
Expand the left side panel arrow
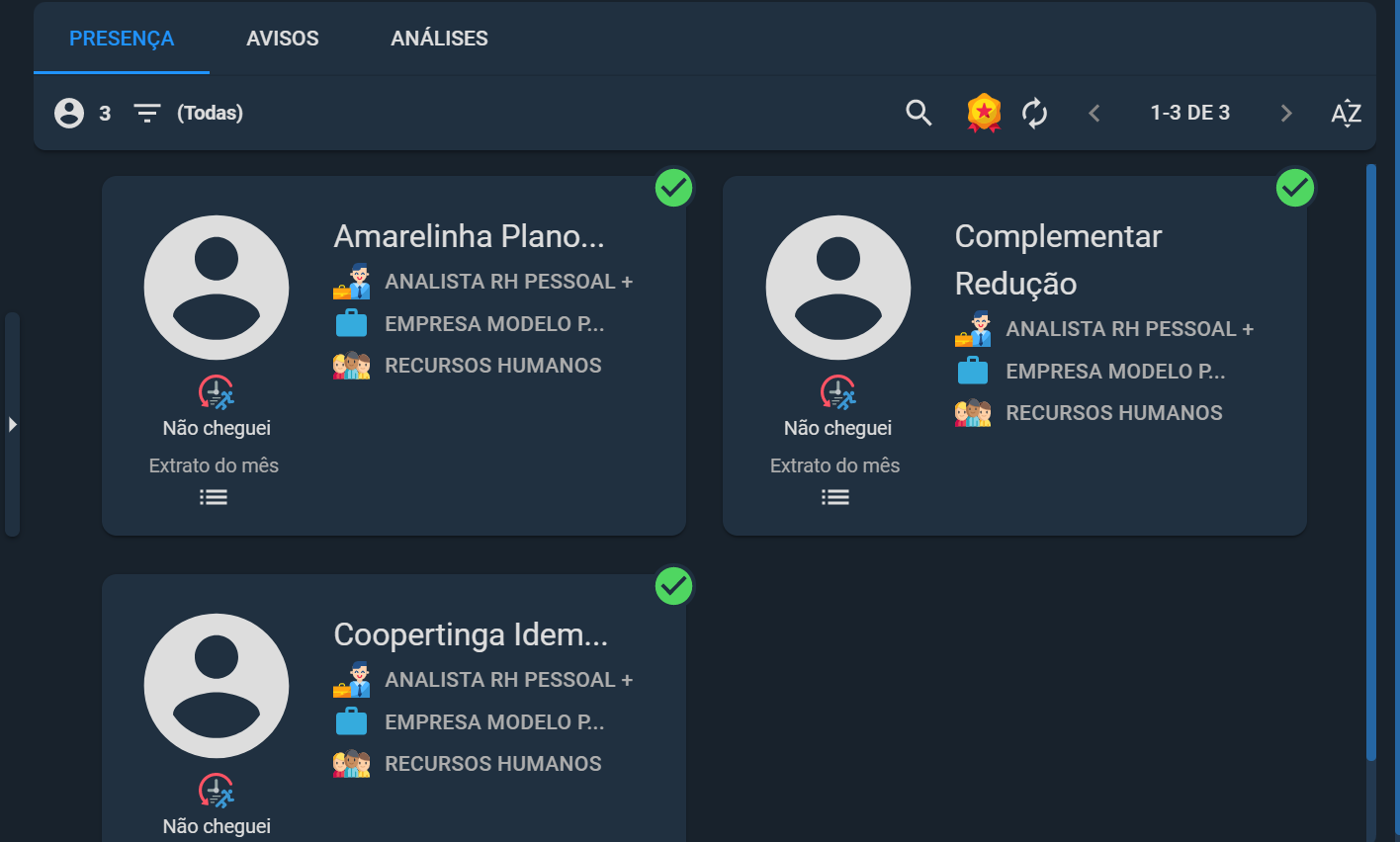(x=12, y=424)
